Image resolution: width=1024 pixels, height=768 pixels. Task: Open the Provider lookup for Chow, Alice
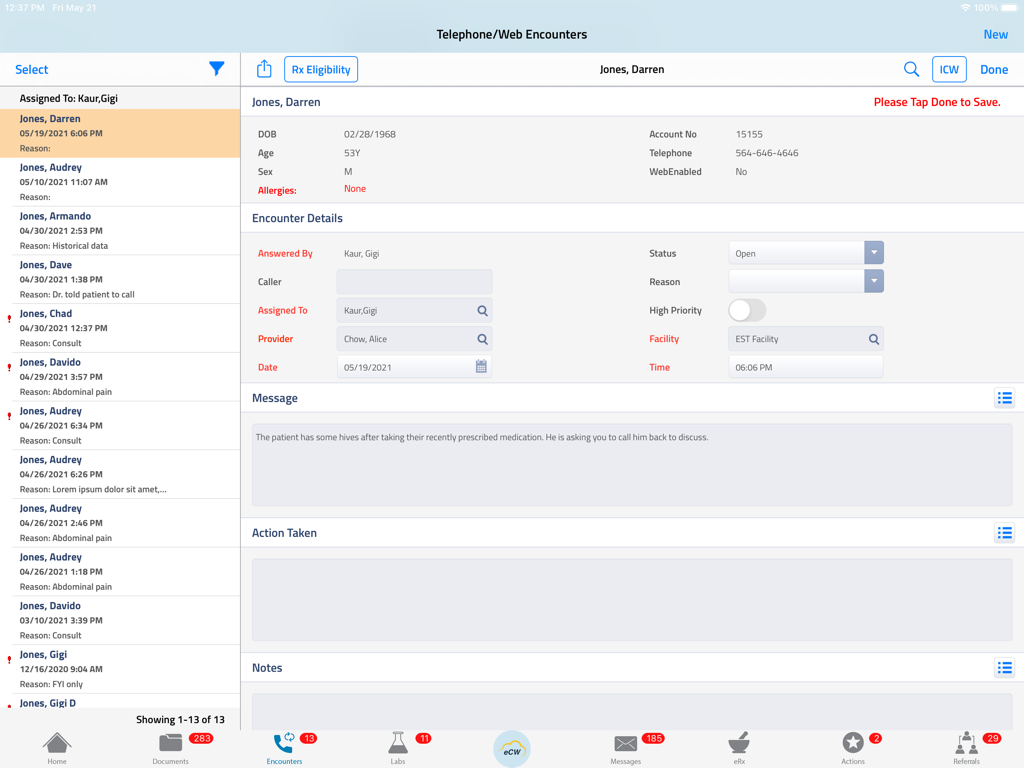482,339
